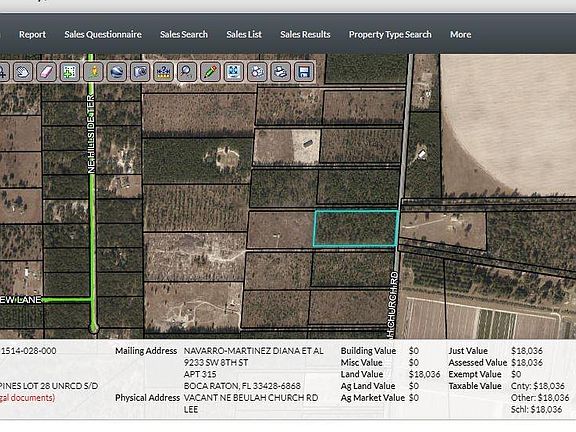Select the pan hand tool

click(x=23, y=71)
